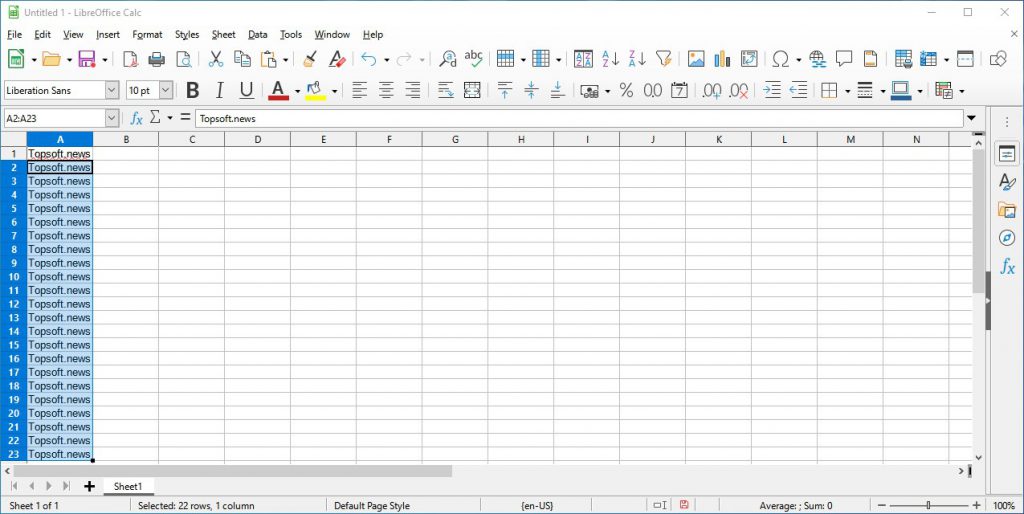
Task: Open the Tools menu
Action: (291, 35)
